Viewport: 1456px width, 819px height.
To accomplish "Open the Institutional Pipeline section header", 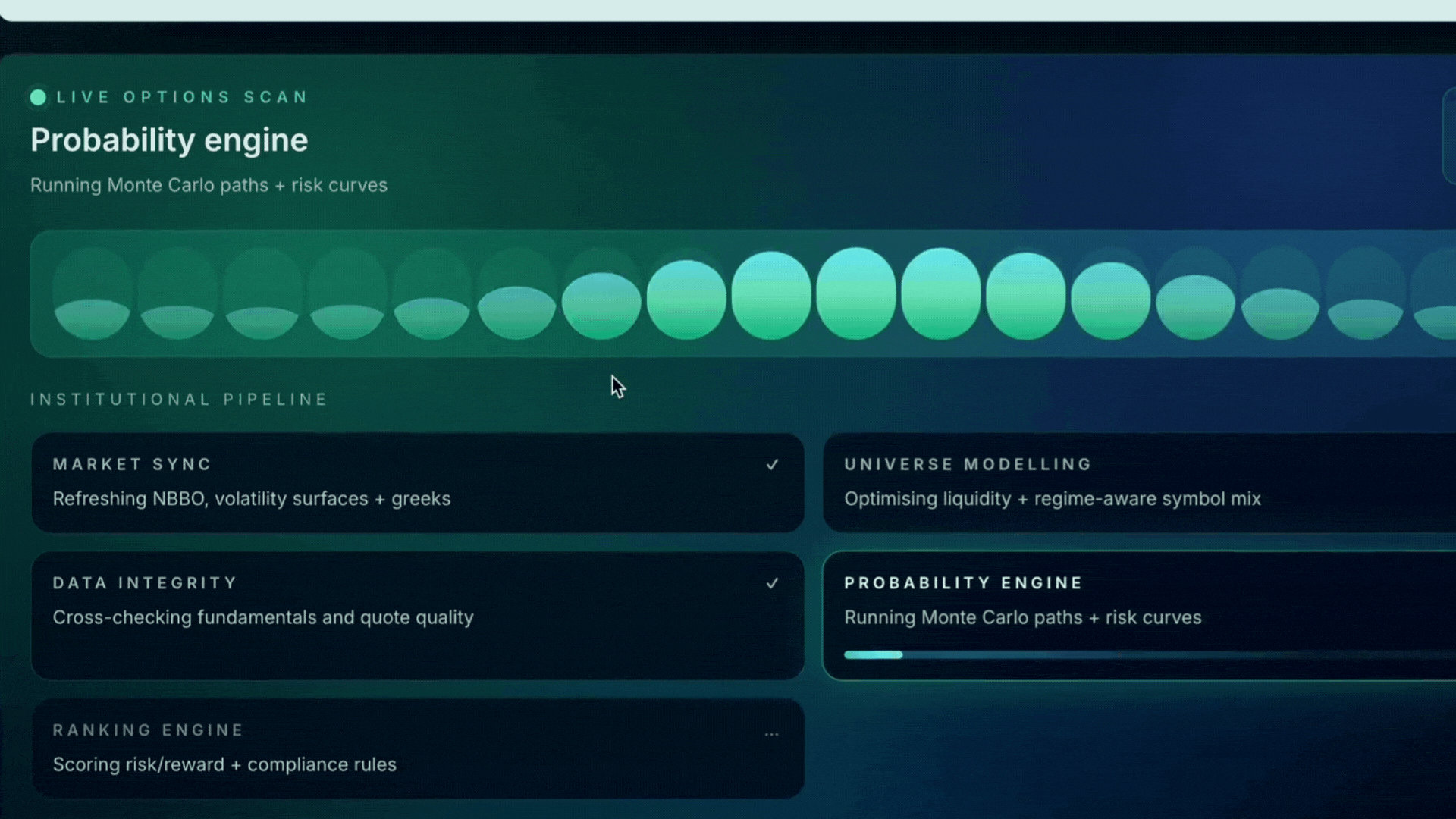I will click(179, 399).
